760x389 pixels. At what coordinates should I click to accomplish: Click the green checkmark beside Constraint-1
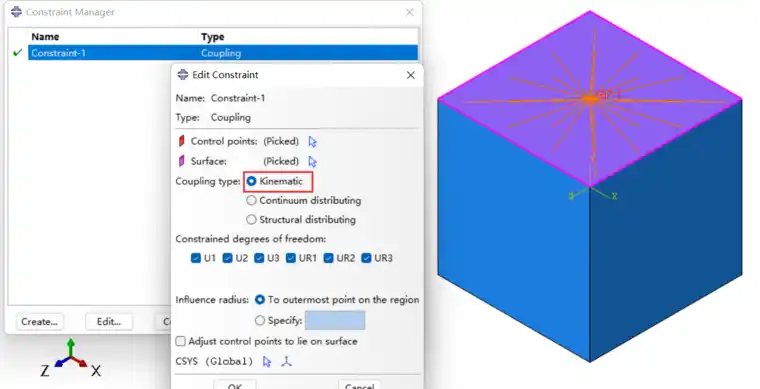[x=17, y=52]
